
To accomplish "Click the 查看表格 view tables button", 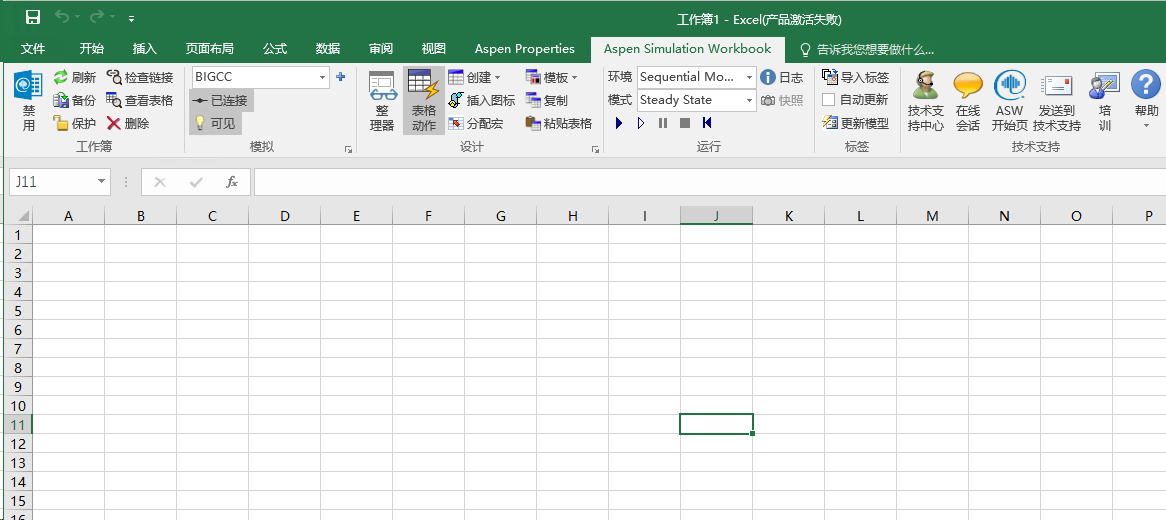I will [x=140, y=100].
